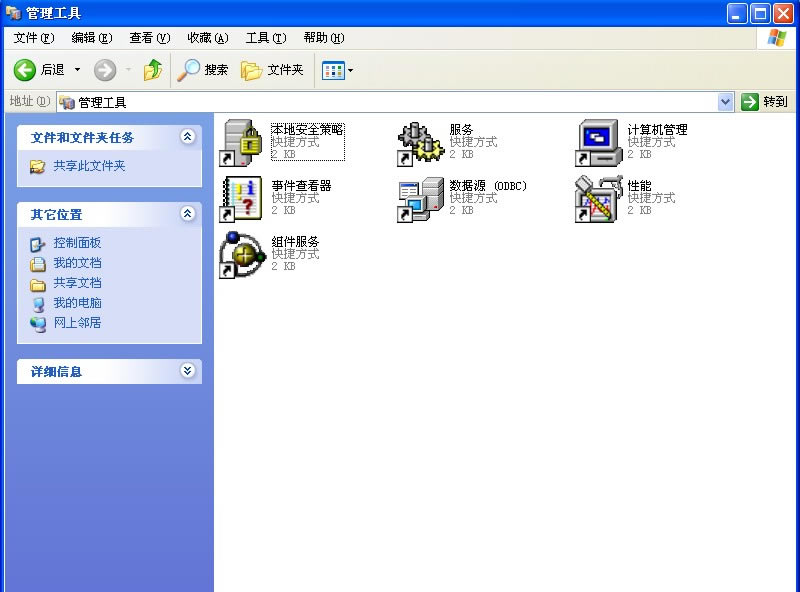The height and width of the screenshot is (592, 800).
Task: Click the up-one-level folder icon
Action: (x=153, y=71)
